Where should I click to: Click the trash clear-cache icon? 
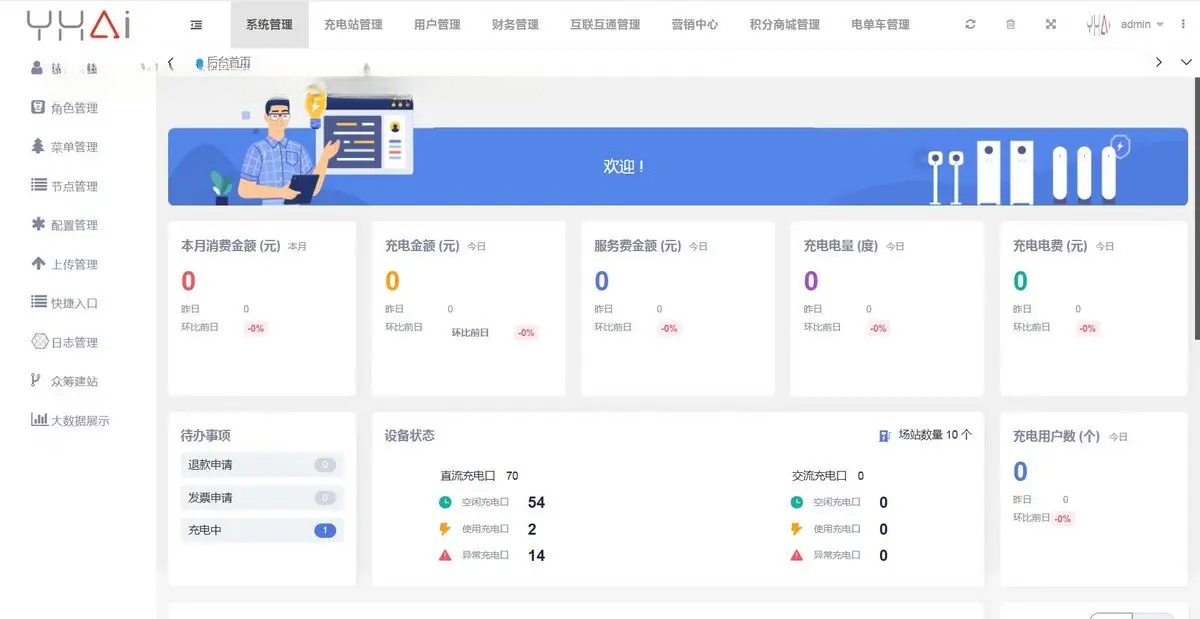pos(1010,25)
